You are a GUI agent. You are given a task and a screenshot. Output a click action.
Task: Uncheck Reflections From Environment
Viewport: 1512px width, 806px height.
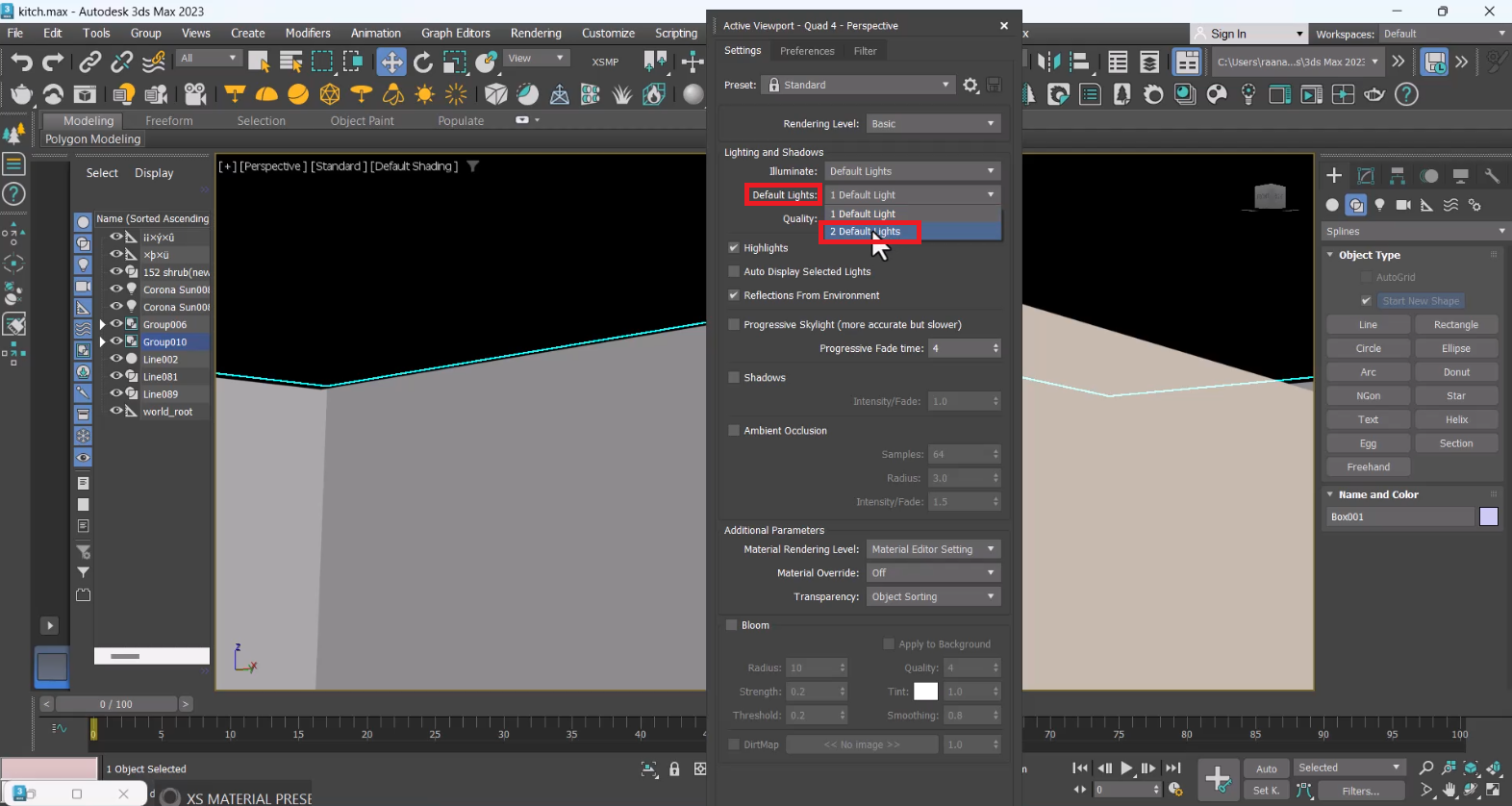click(x=734, y=295)
